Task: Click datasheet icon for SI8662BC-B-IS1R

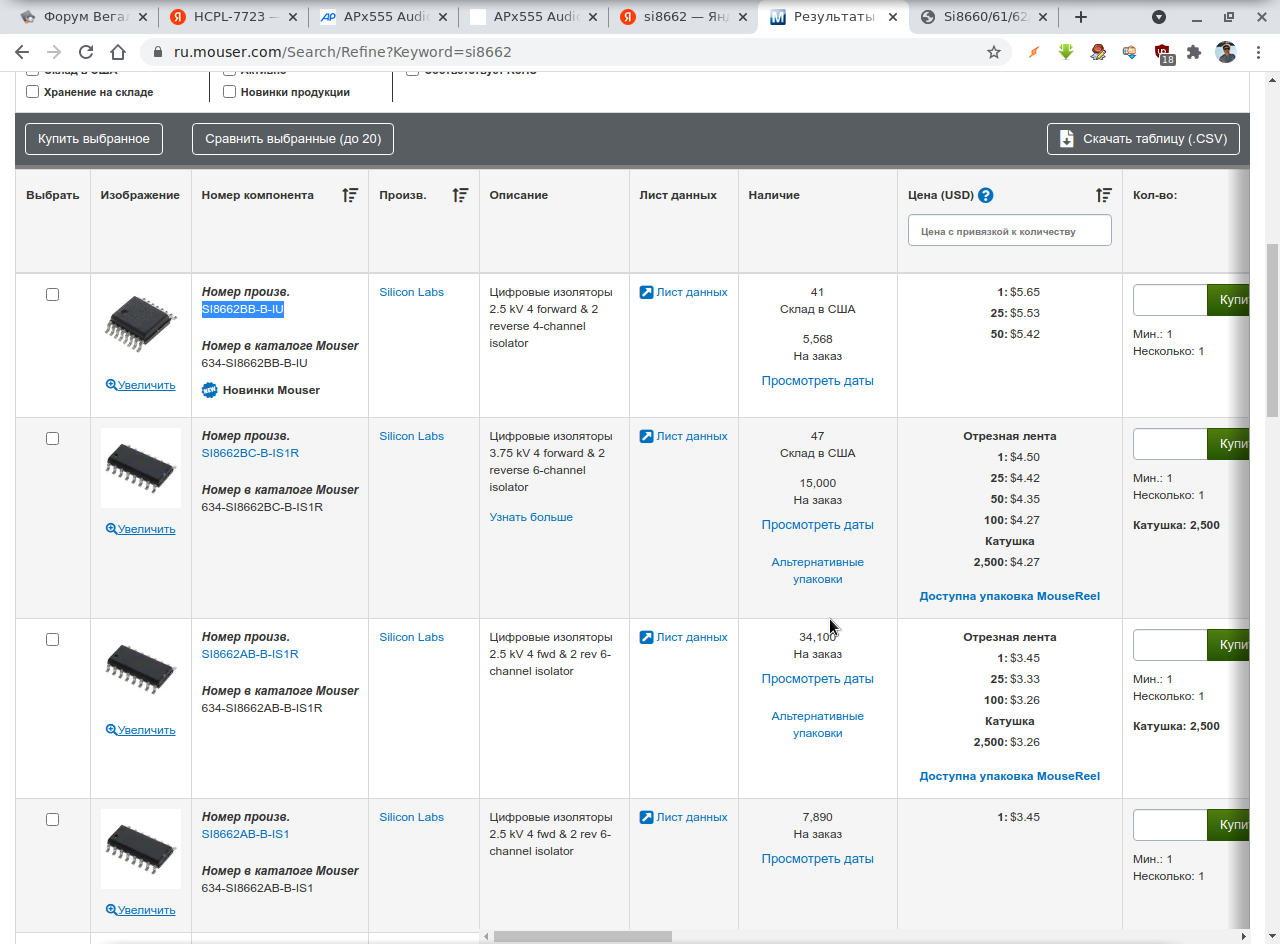Action: tap(646, 437)
